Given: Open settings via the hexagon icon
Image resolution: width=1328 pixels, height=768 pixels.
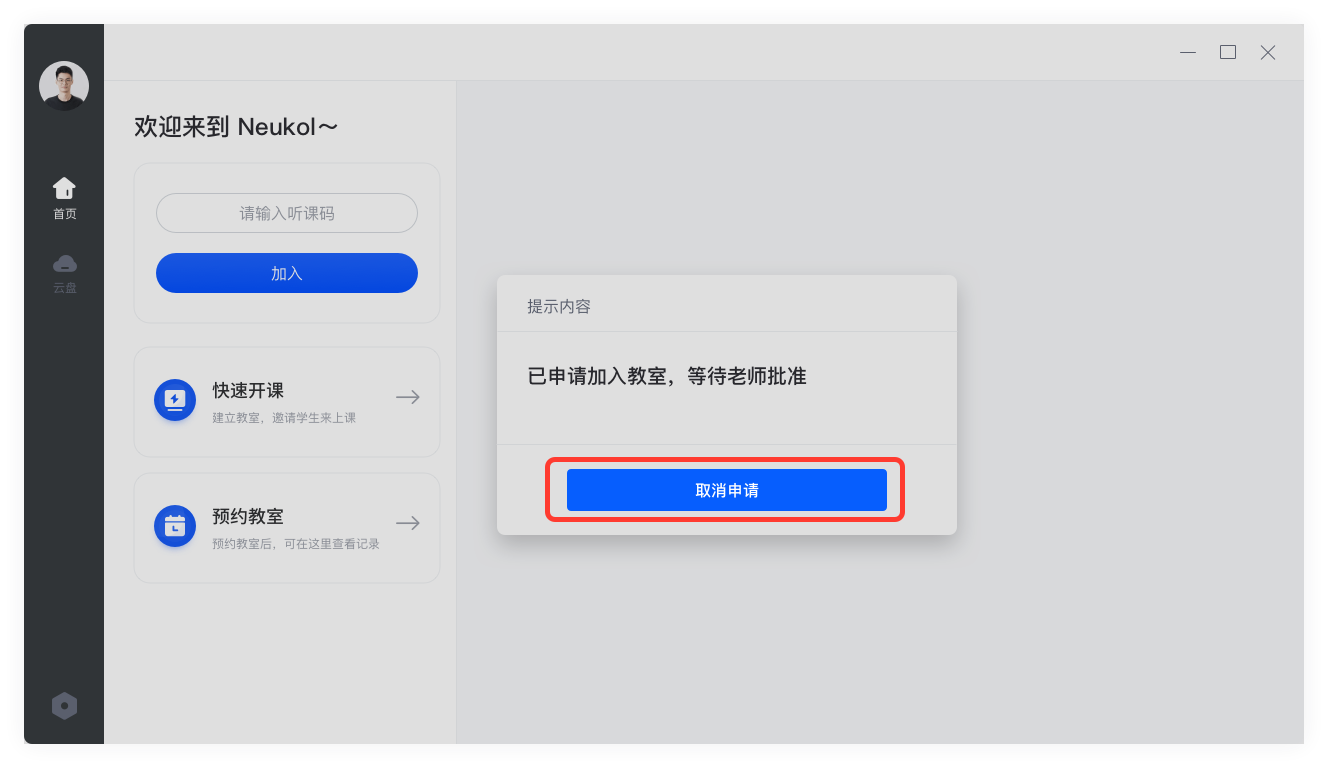Looking at the screenshot, I should [64, 706].
